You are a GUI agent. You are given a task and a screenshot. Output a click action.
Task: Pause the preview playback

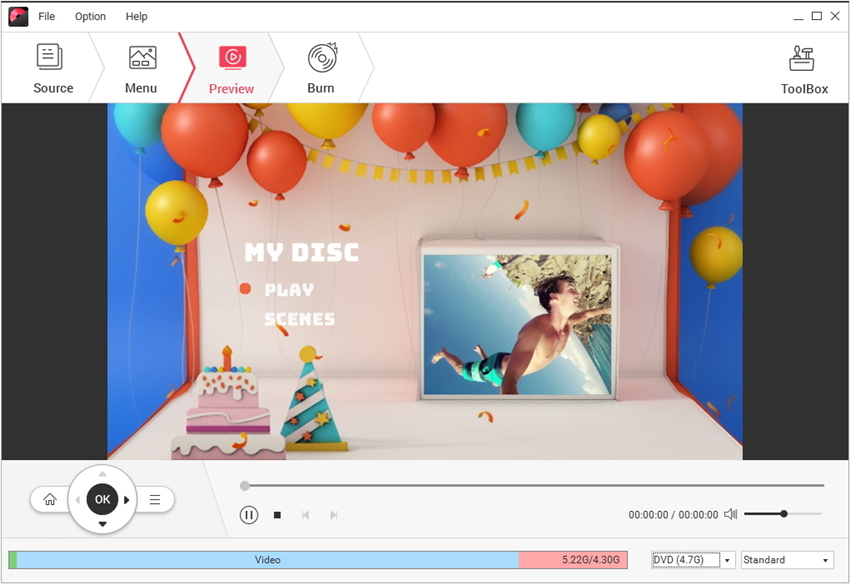click(249, 515)
